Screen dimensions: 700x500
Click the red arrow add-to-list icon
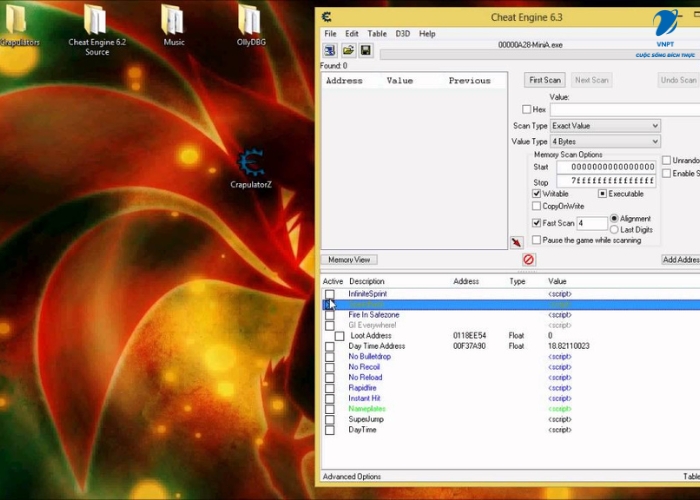click(x=517, y=242)
